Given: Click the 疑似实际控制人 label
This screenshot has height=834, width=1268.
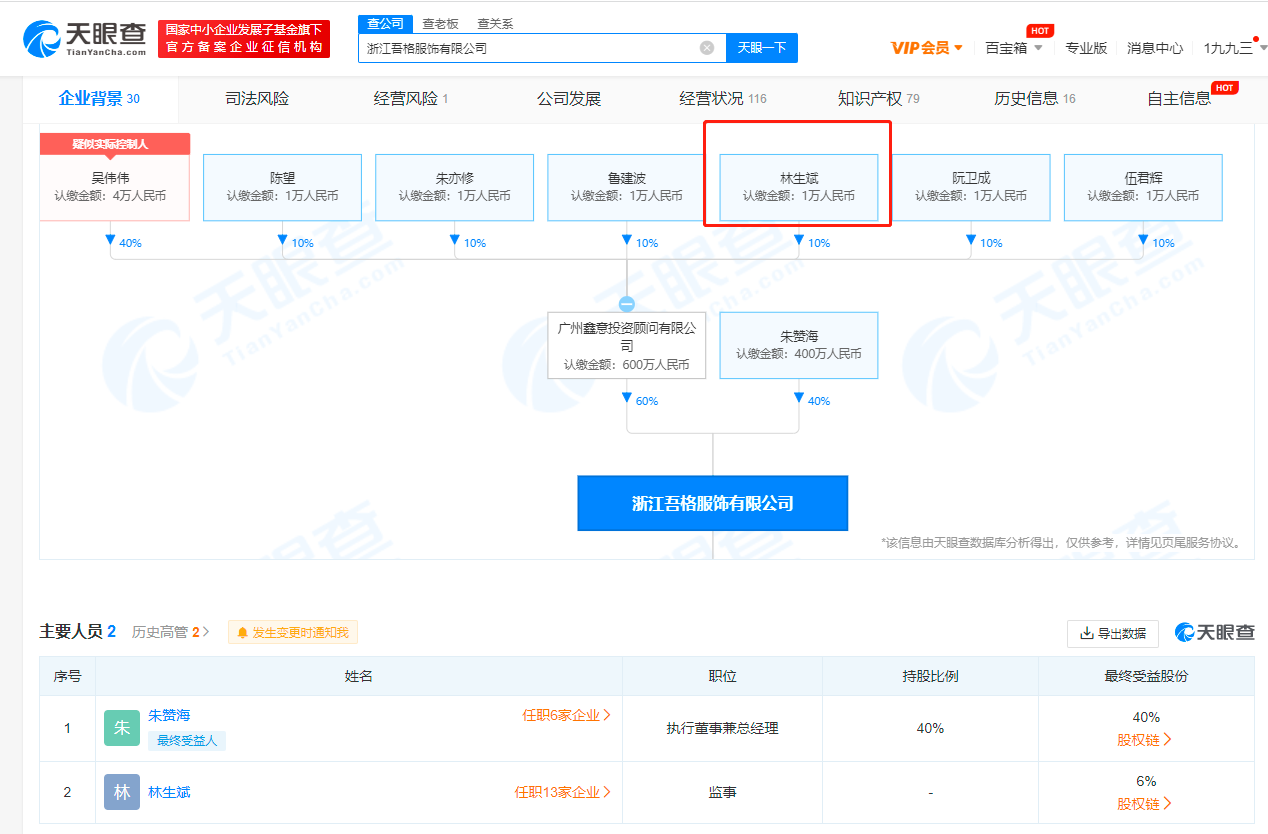Looking at the screenshot, I should coord(115,144).
